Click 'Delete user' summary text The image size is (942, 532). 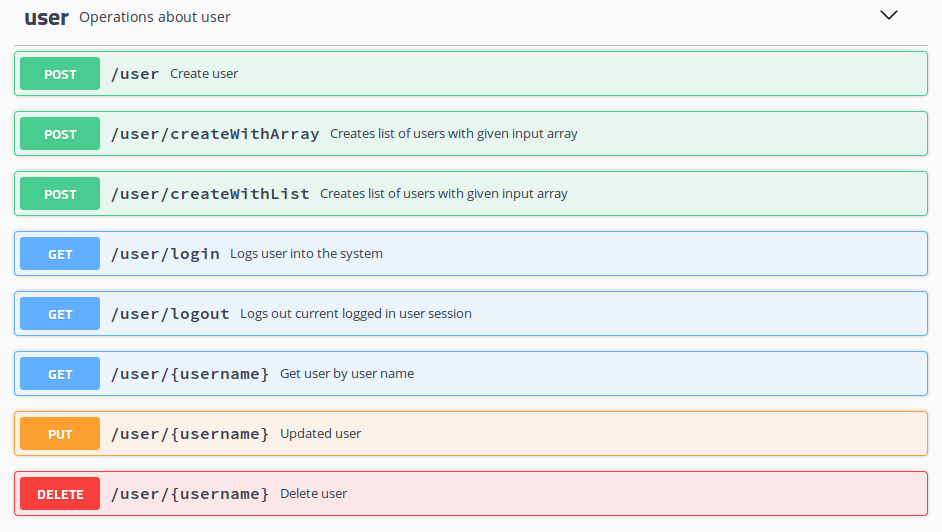point(313,494)
